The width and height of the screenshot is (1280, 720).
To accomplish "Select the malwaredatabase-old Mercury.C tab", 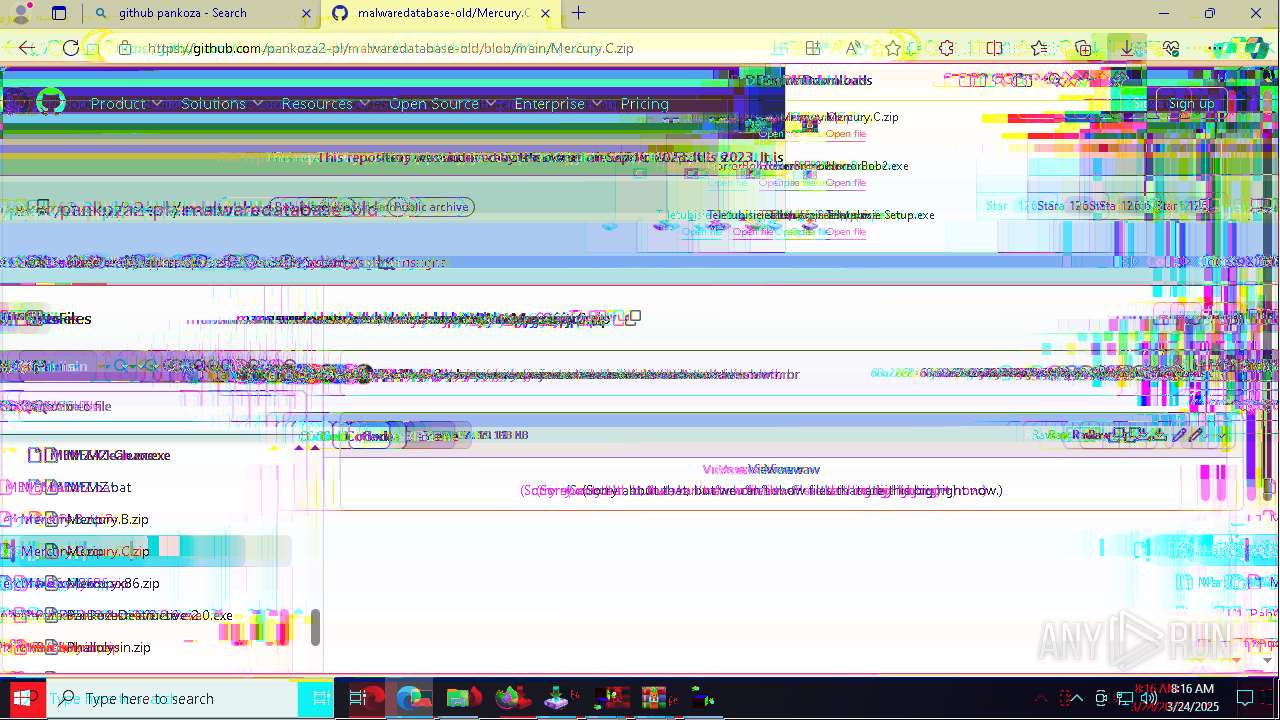I will (441, 13).
